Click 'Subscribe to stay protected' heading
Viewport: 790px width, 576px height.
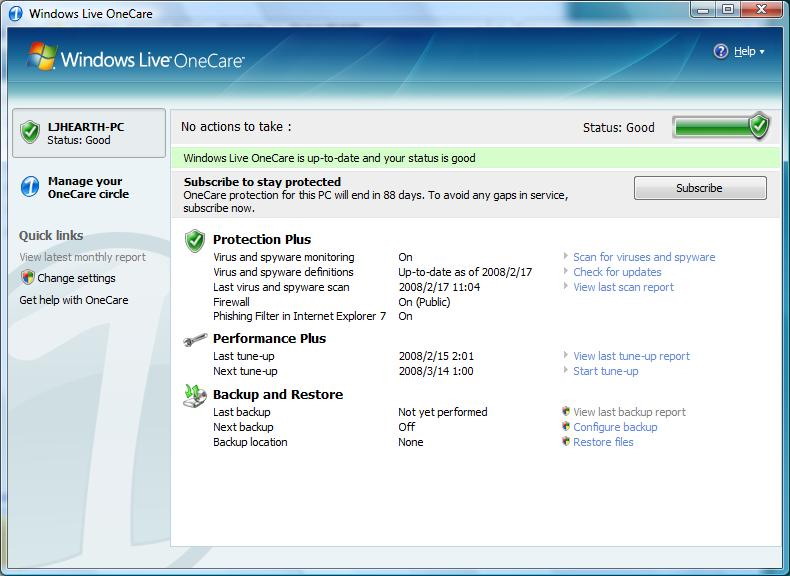pos(262,182)
